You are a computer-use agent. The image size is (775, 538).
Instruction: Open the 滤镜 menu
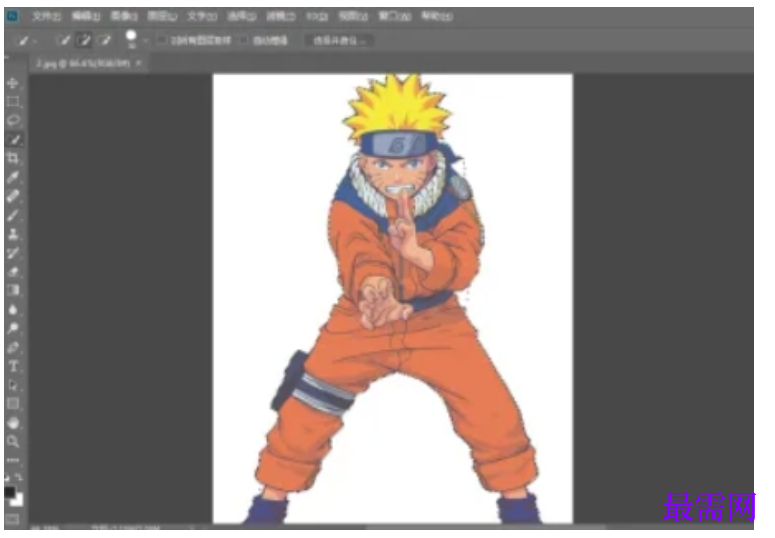[280, 16]
